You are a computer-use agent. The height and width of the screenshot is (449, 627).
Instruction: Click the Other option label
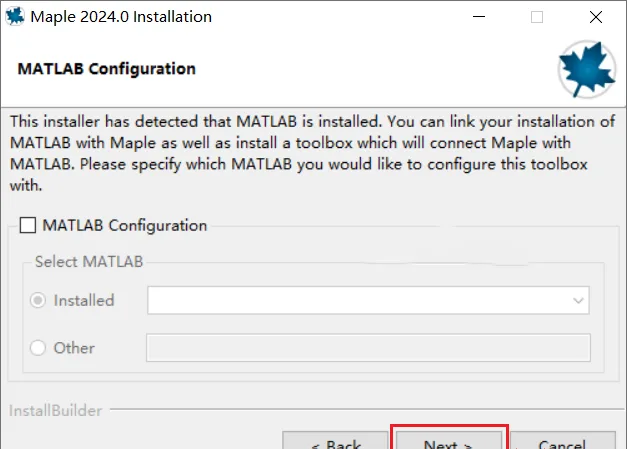(74, 348)
